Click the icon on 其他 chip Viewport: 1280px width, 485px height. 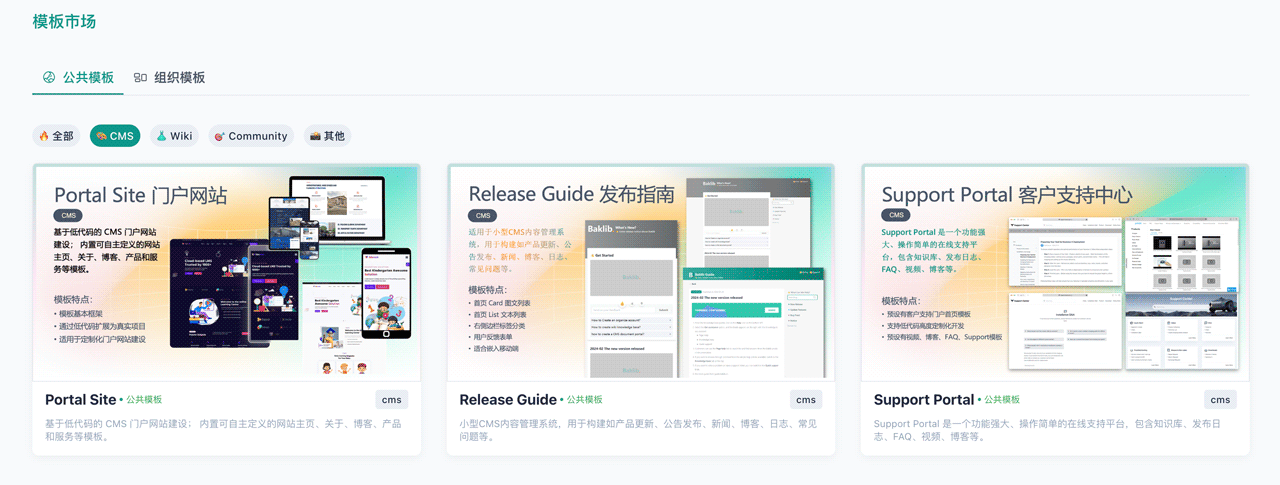coord(315,136)
